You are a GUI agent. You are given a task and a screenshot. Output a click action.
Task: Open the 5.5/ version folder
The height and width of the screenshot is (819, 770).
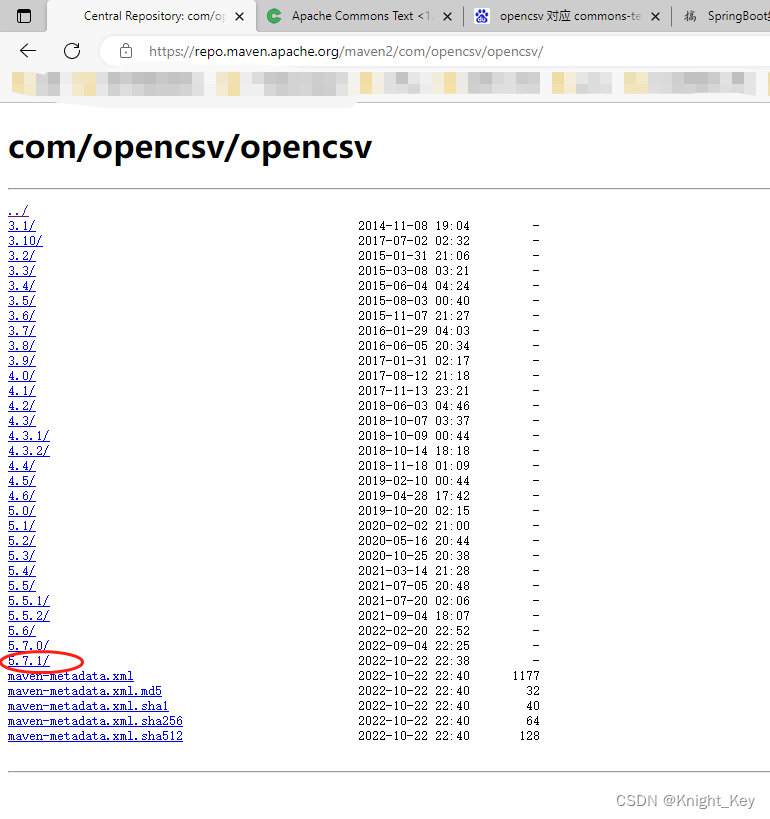coord(21,586)
